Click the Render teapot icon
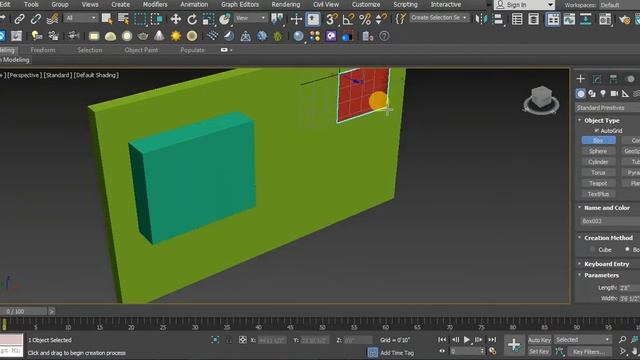Viewport: 640px width, 360px height. (624, 19)
